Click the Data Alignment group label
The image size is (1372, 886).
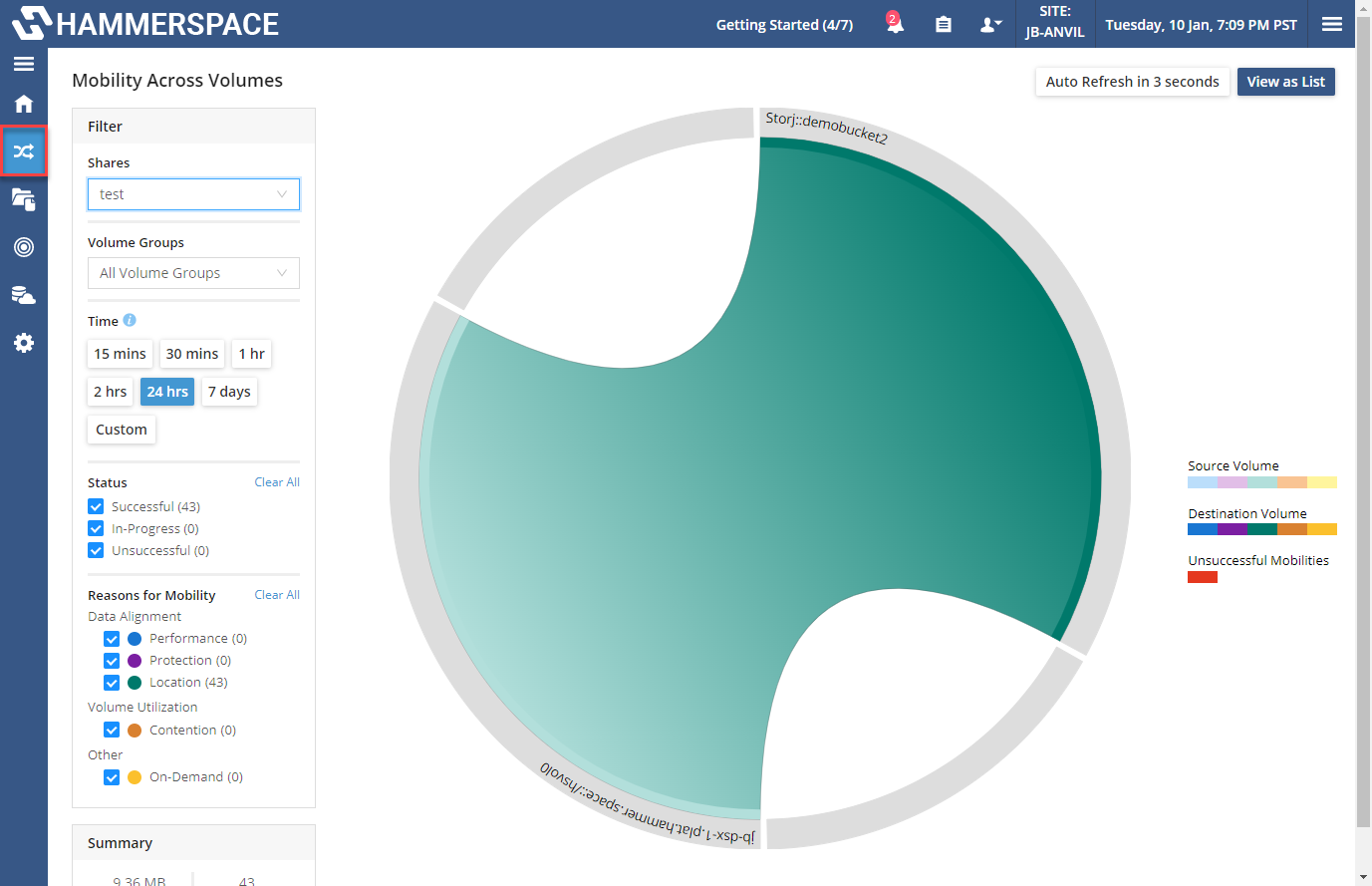click(135, 617)
